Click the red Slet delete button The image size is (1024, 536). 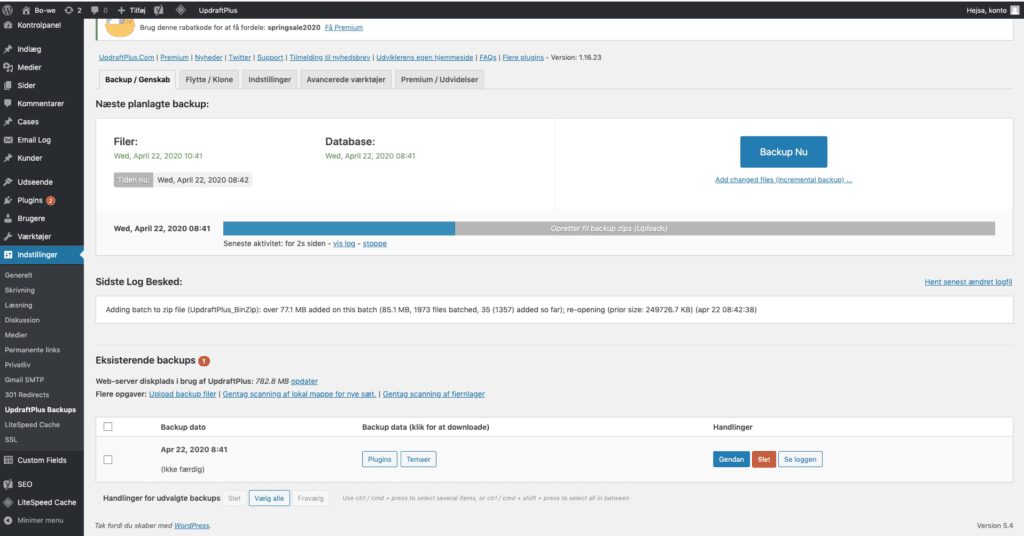pyautogui.click(x=763, y=460)
